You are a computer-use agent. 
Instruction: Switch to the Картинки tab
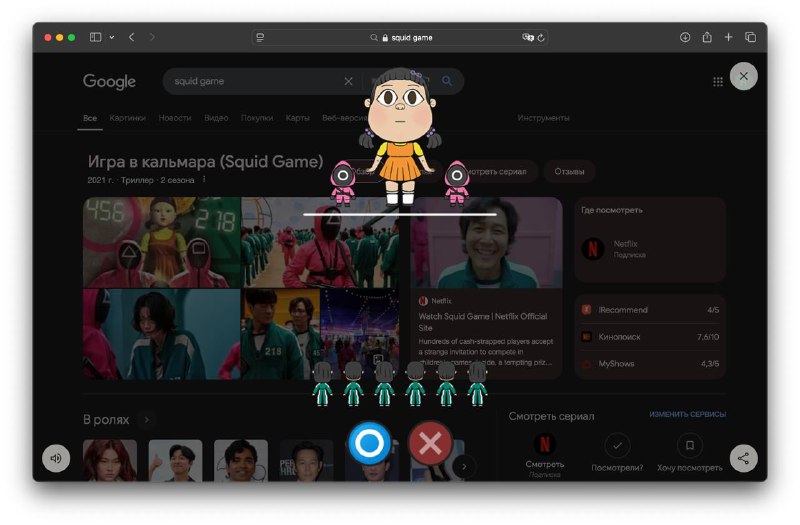point(128,118)
